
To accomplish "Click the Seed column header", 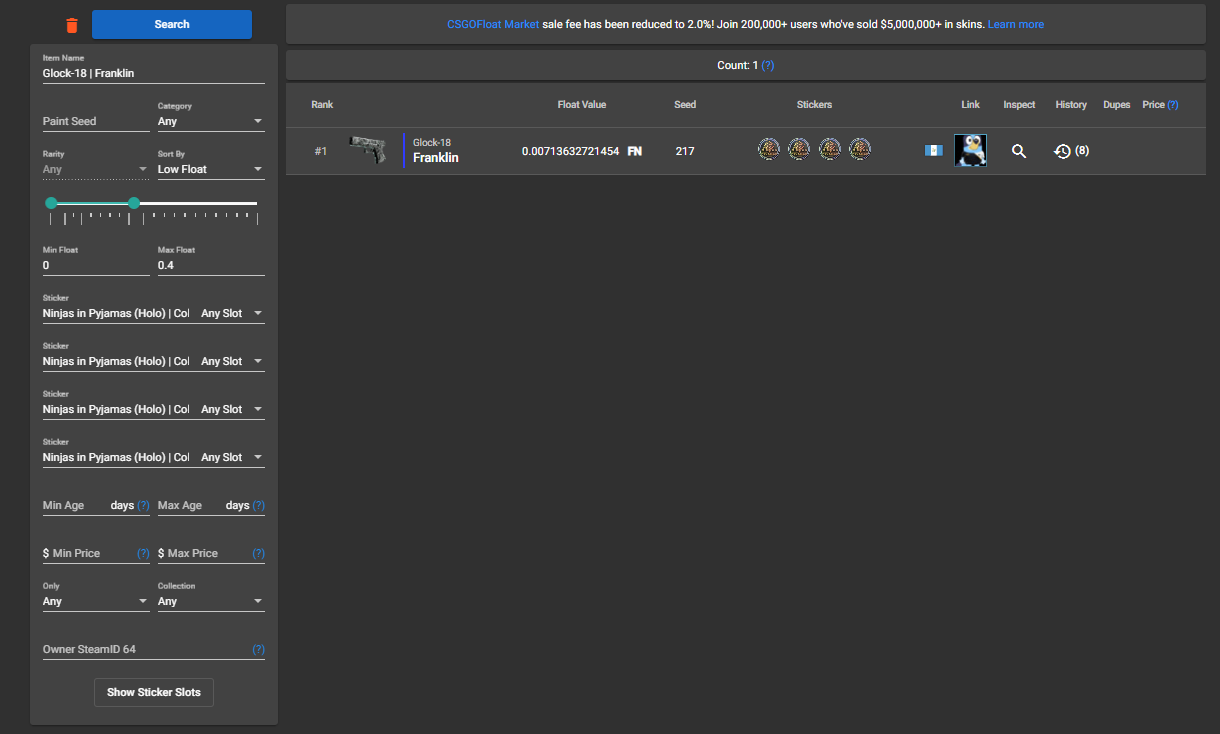I will [x=685, y=104].
